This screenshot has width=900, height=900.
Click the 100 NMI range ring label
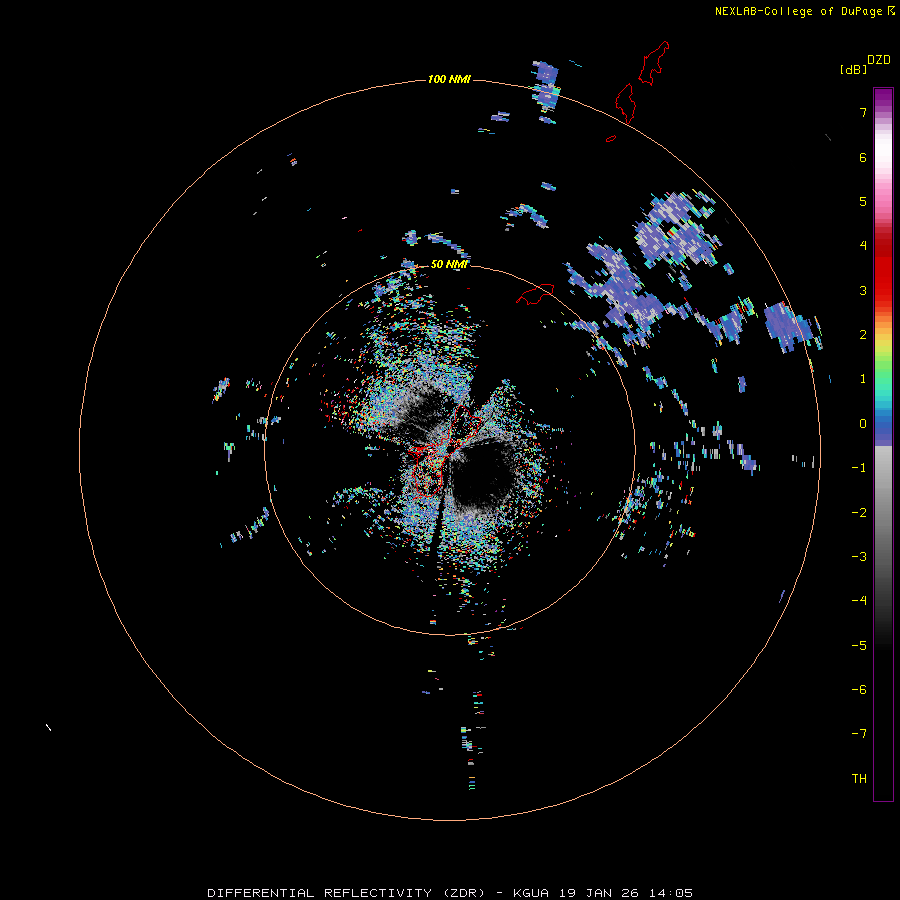point(449,79)
